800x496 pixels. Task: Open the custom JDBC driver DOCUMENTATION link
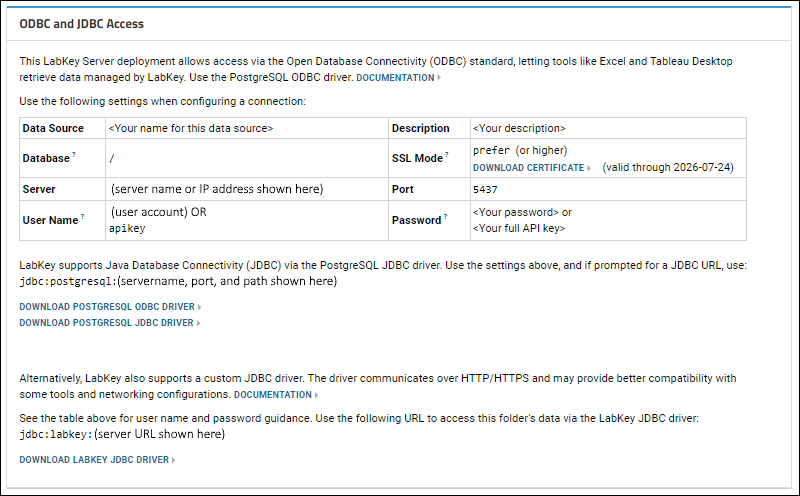(x=272, y=394)
